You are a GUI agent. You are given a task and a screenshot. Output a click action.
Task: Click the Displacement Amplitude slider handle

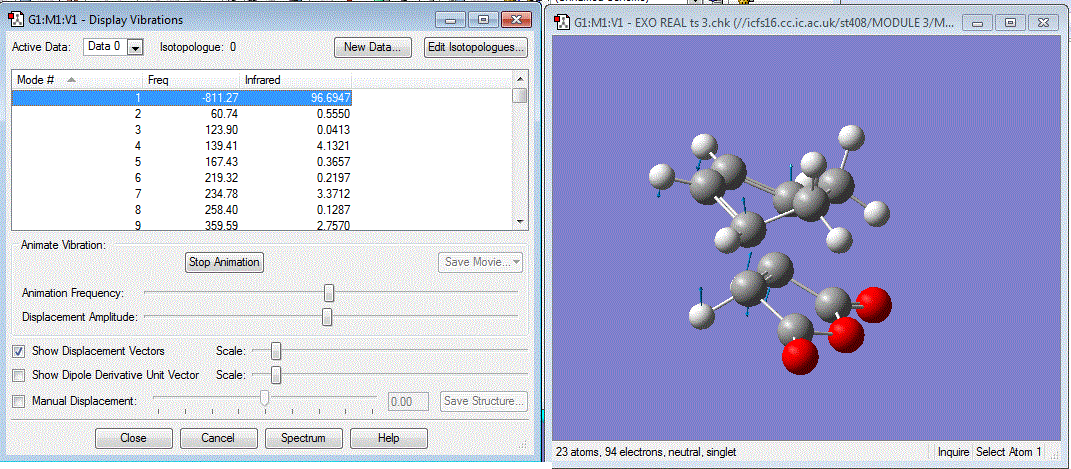(327, 317)
